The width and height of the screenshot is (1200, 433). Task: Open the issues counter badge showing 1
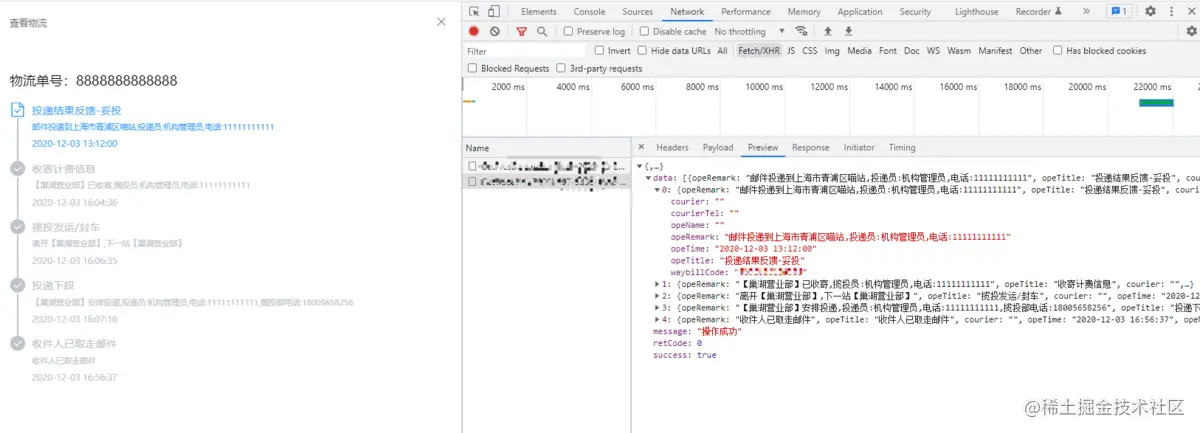click(x=1119, y=11)
